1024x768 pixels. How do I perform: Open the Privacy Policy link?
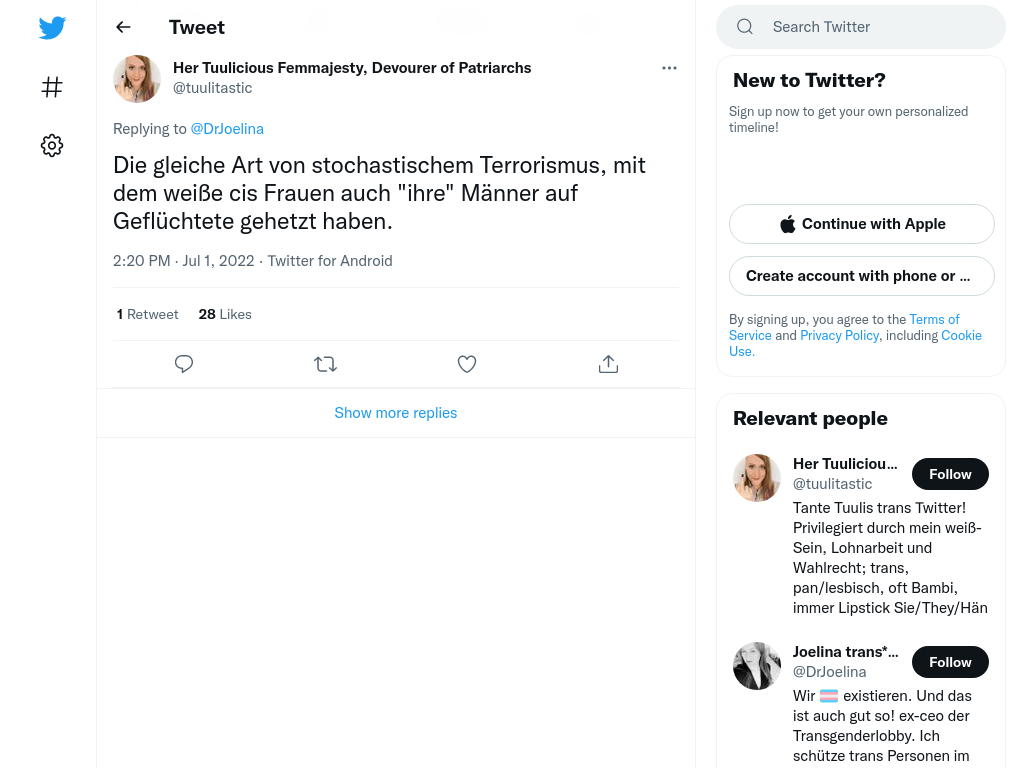(x=839, y=336)
